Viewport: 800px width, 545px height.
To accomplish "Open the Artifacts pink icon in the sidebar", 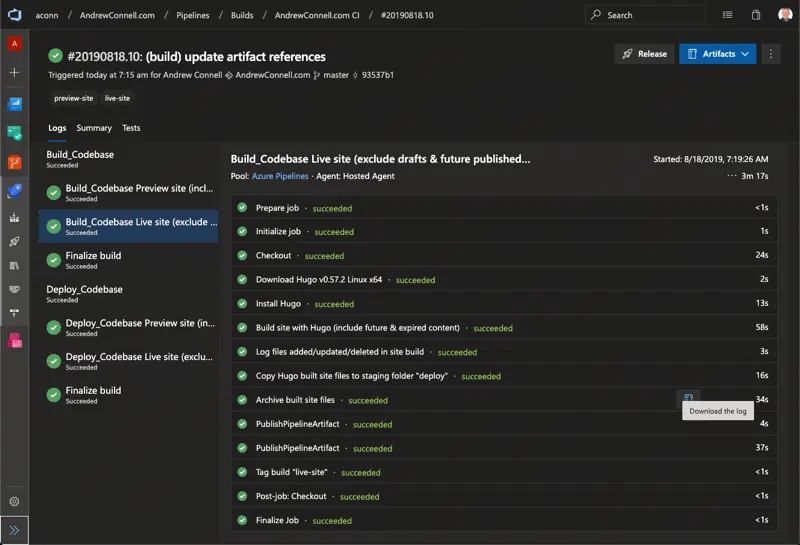I will (x=14, y=340).
